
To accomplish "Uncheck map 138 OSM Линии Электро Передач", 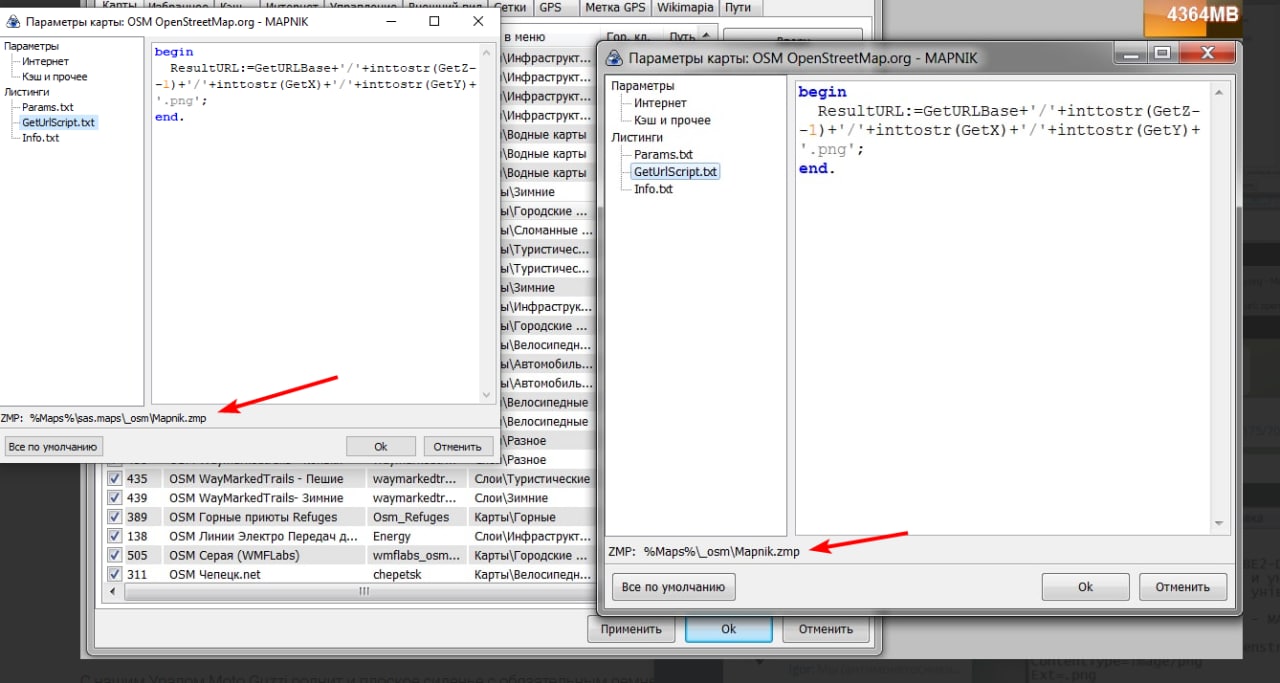I will [x=114, y=536].
